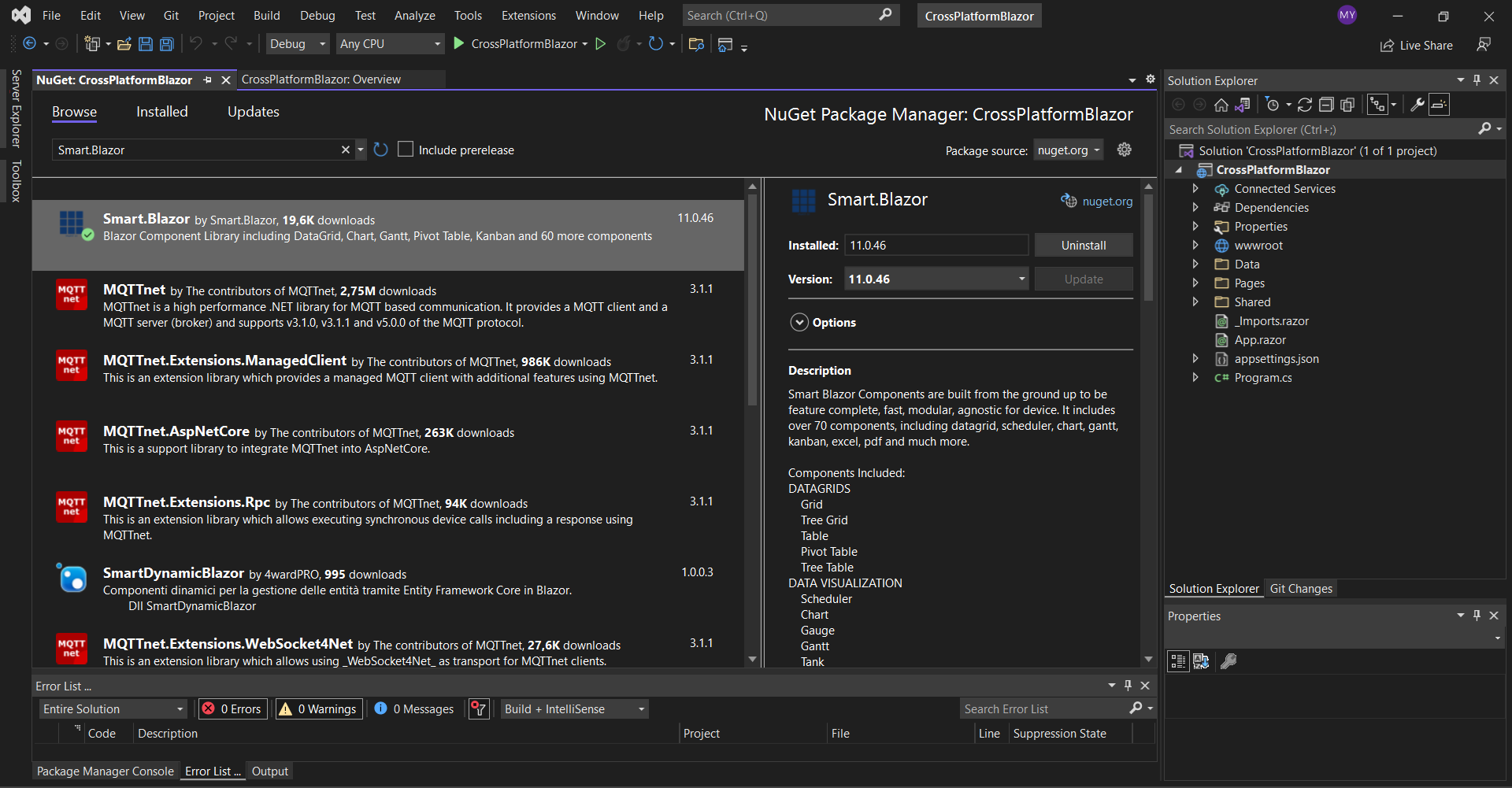The width and height of the screenshot is (1512, 788).
Task: Expand the Options section
Action: tap(799, 322)
